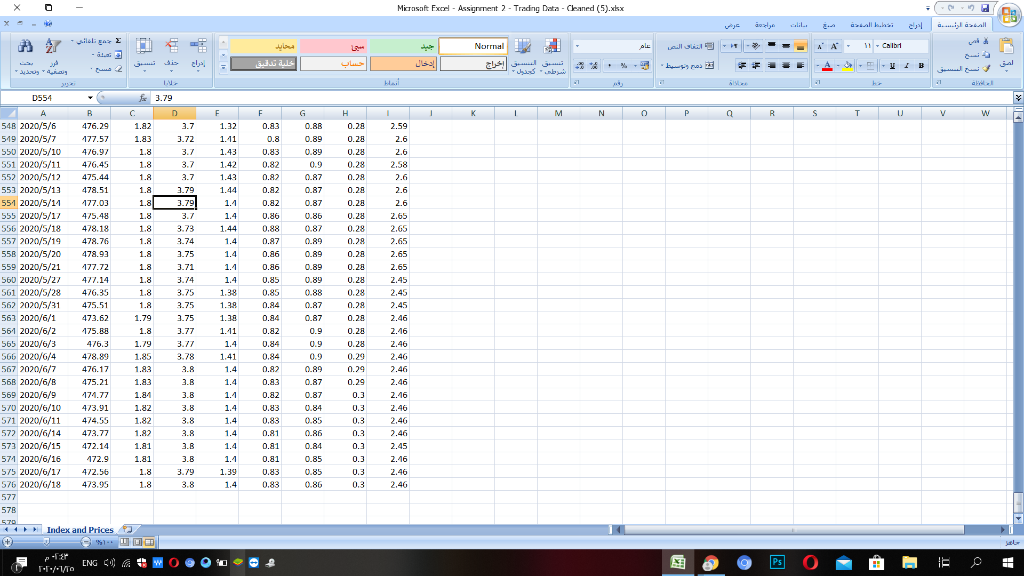Expand the cell styles gallery
The width and height of the screenshot is (1024, 576).
pos(223,67)
